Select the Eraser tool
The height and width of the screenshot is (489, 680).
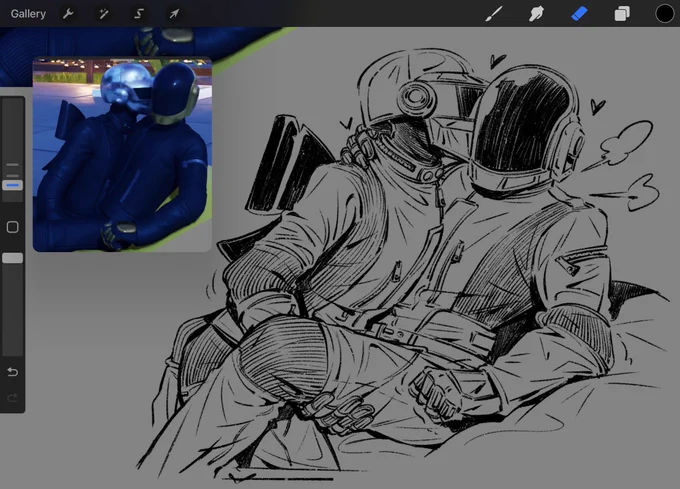click(x=579, y=14)
